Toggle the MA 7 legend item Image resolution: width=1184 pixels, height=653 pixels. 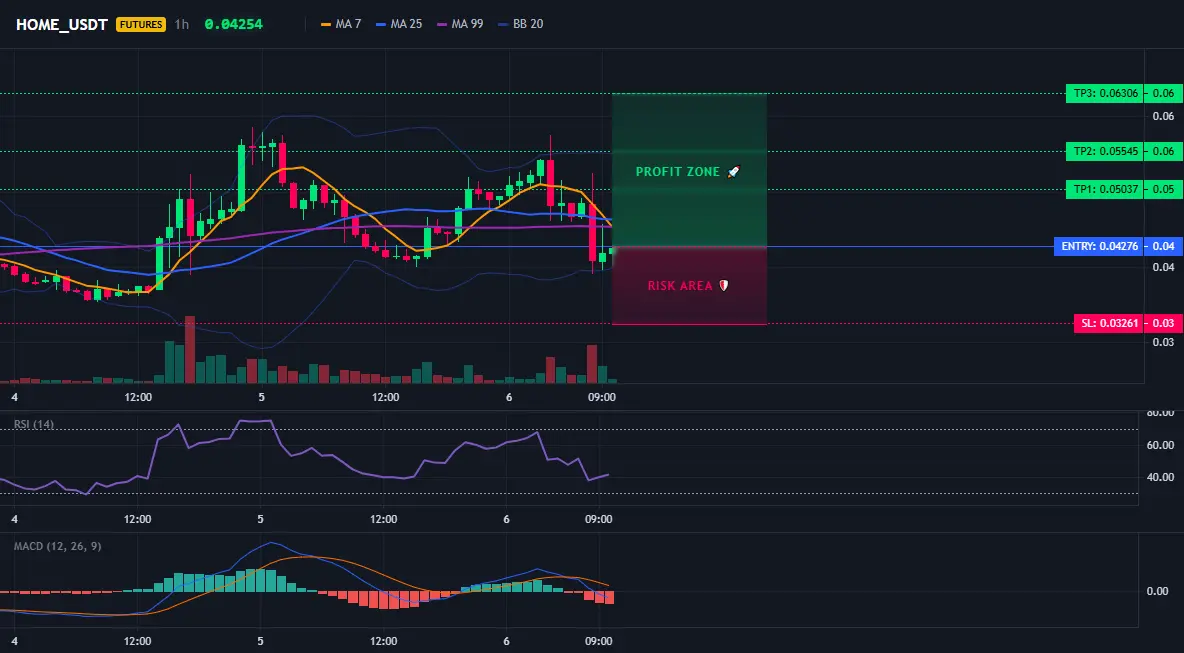(341, 24)
